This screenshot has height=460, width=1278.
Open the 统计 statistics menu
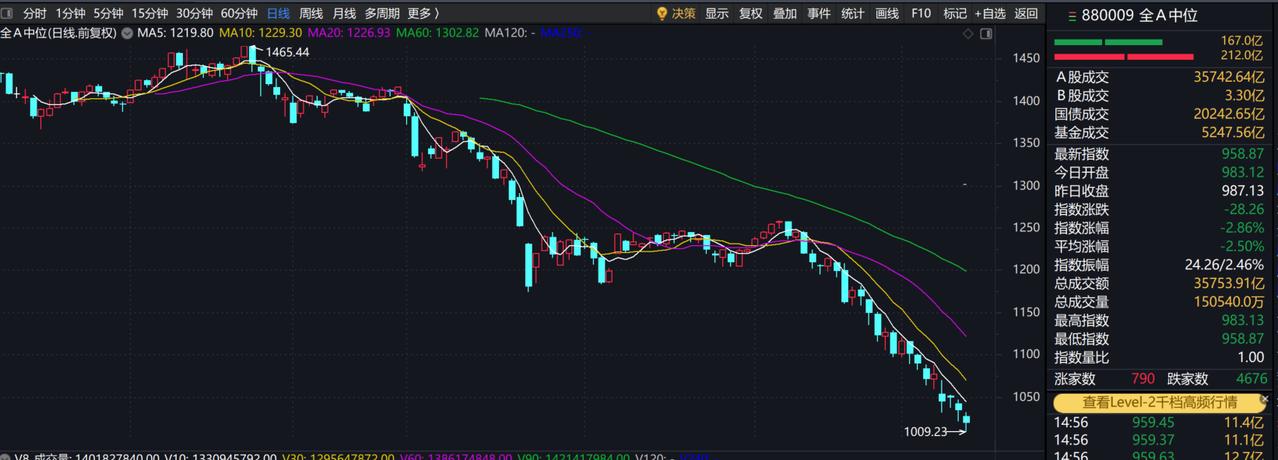click(x=853, y=14)
